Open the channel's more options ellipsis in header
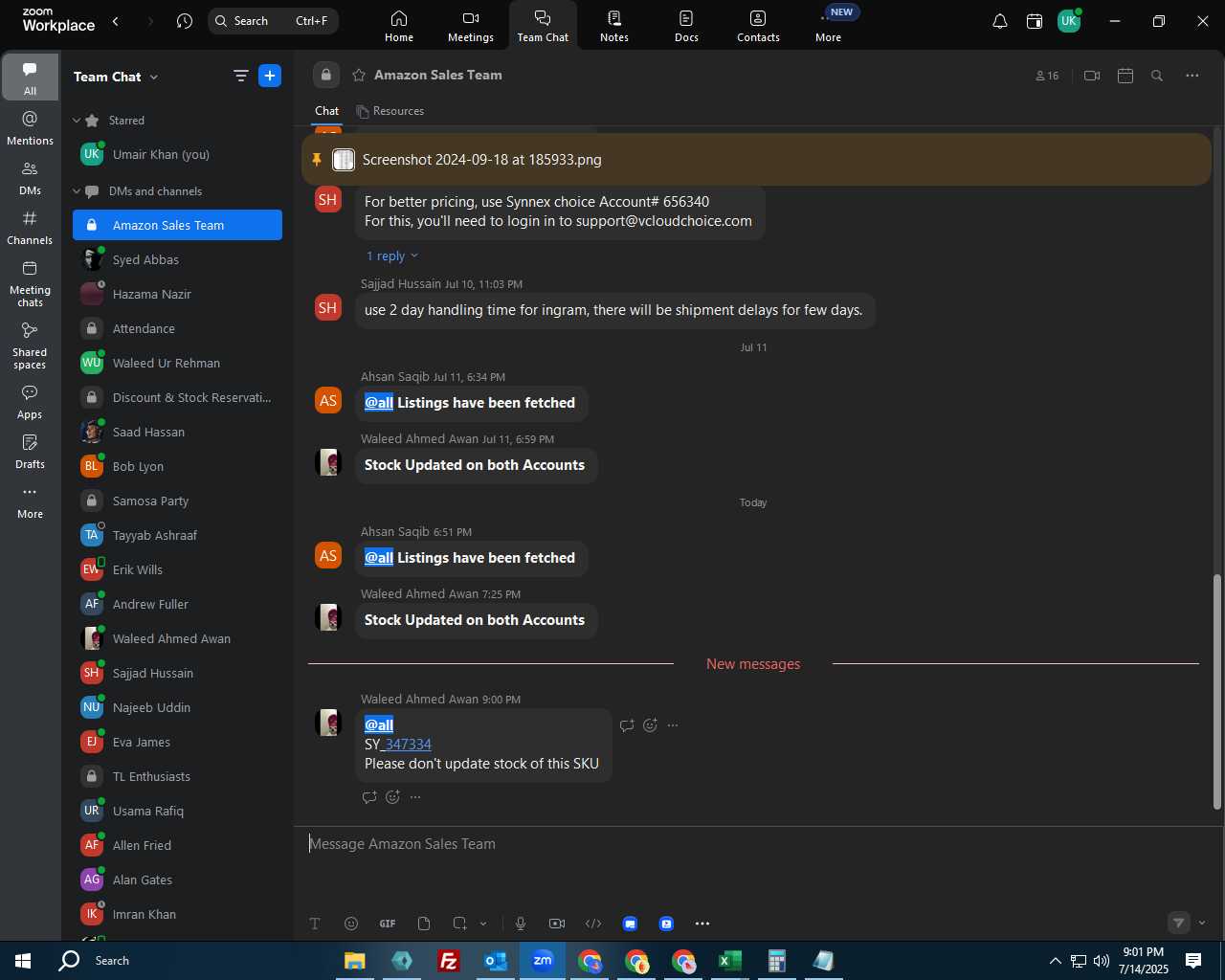Viewport: 1225px width, 980px height. point(1192,76)
